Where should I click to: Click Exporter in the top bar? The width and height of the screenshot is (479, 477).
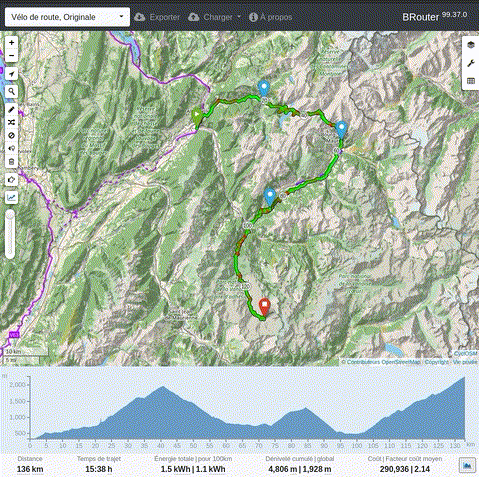click(157, 17)
